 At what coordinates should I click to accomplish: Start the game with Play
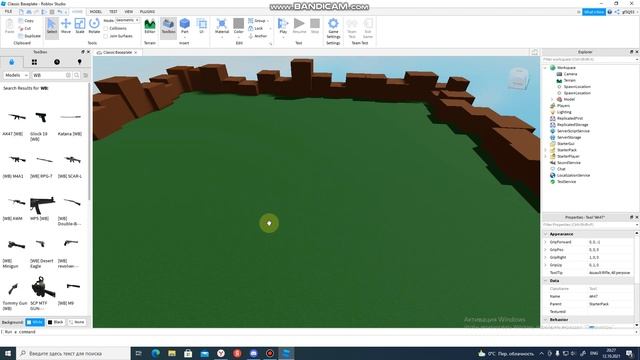coord(283,28)
